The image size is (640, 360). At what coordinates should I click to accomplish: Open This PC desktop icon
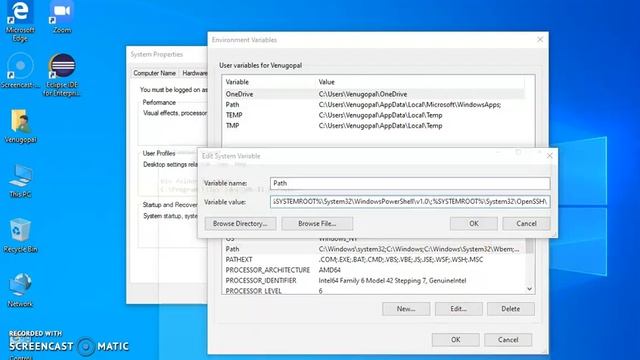[x=20, y=180]
